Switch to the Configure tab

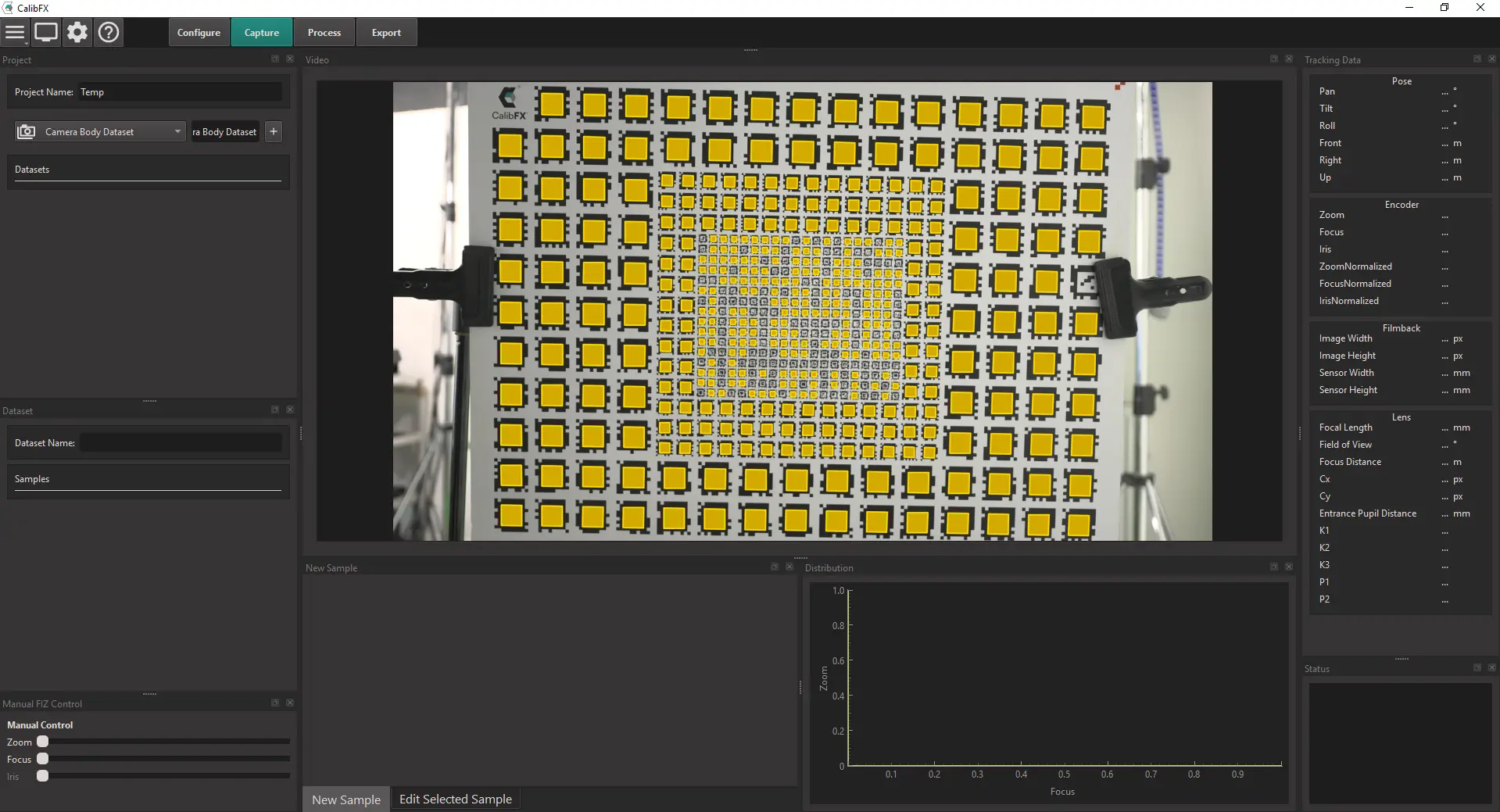click(199, 33)
